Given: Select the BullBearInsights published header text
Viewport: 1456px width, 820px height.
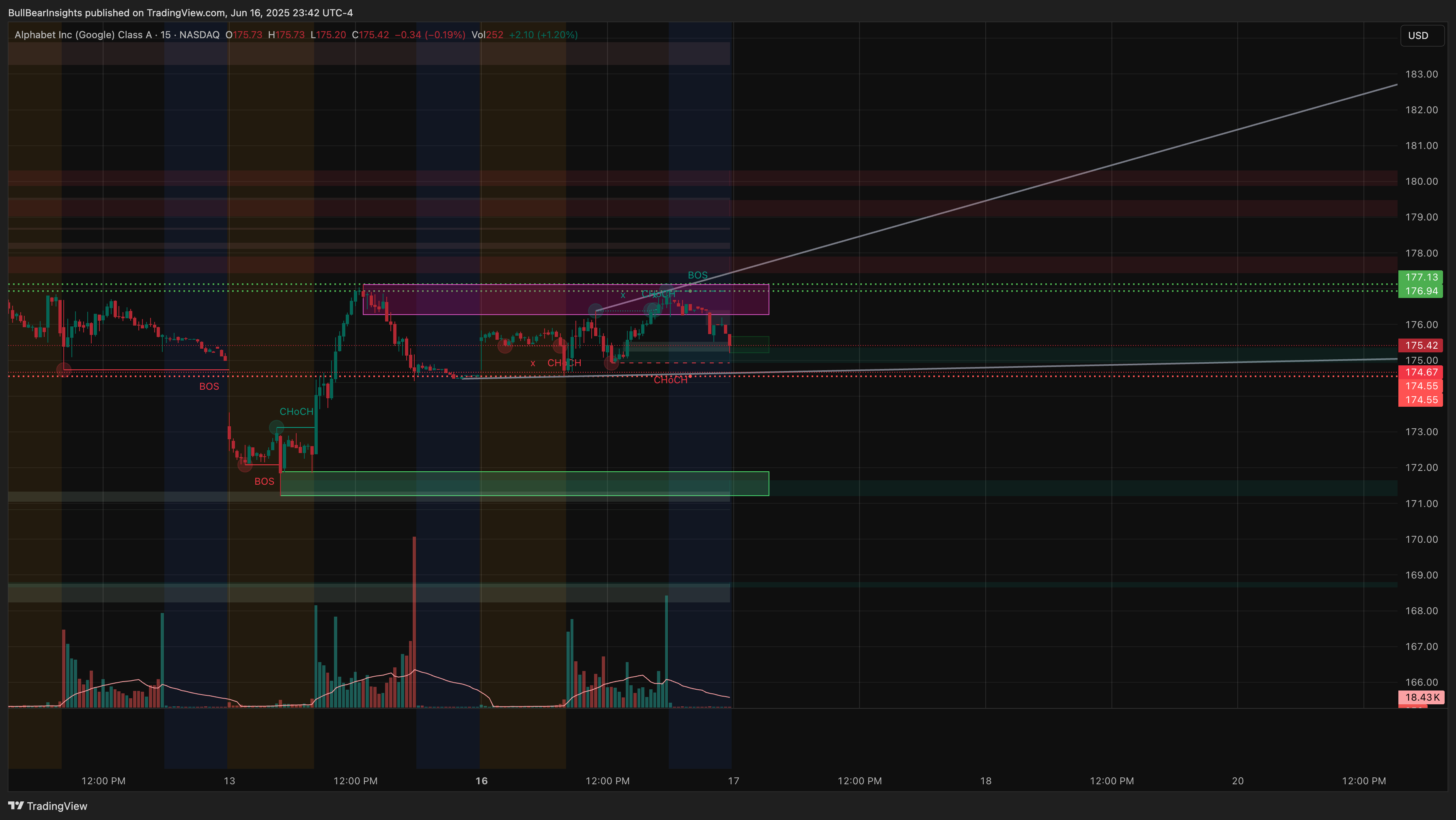Looking at the screenshot, I should point(180,13).
